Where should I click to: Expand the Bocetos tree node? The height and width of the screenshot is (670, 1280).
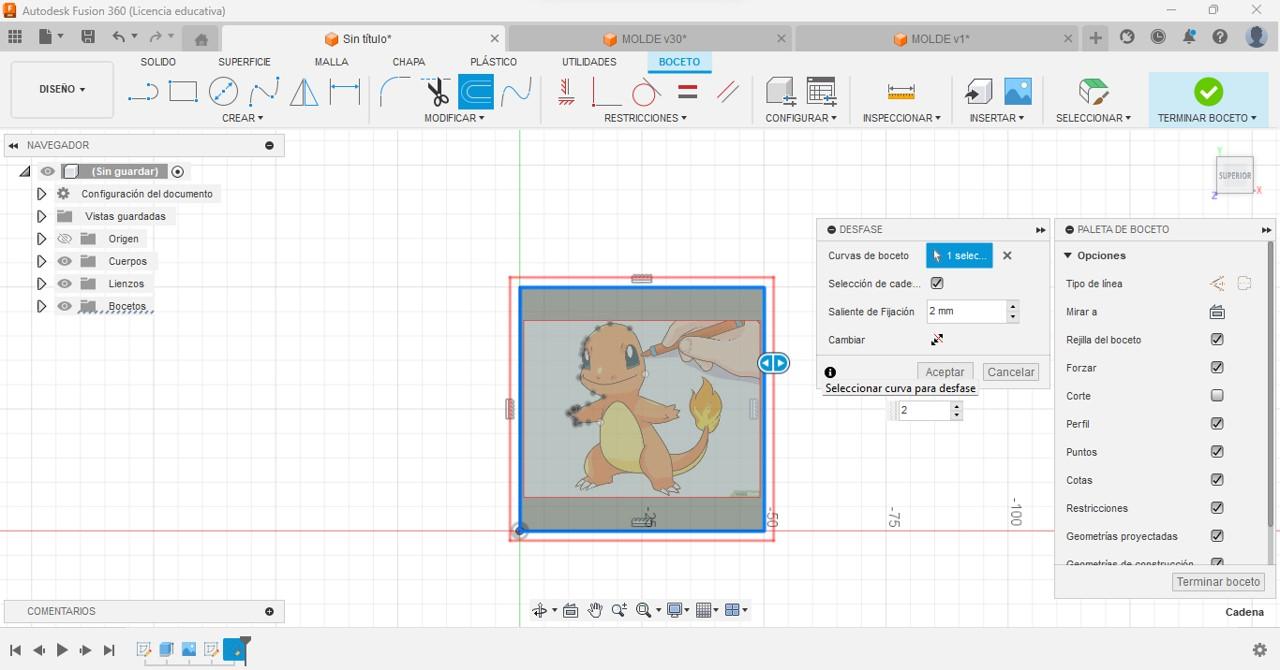41,306
